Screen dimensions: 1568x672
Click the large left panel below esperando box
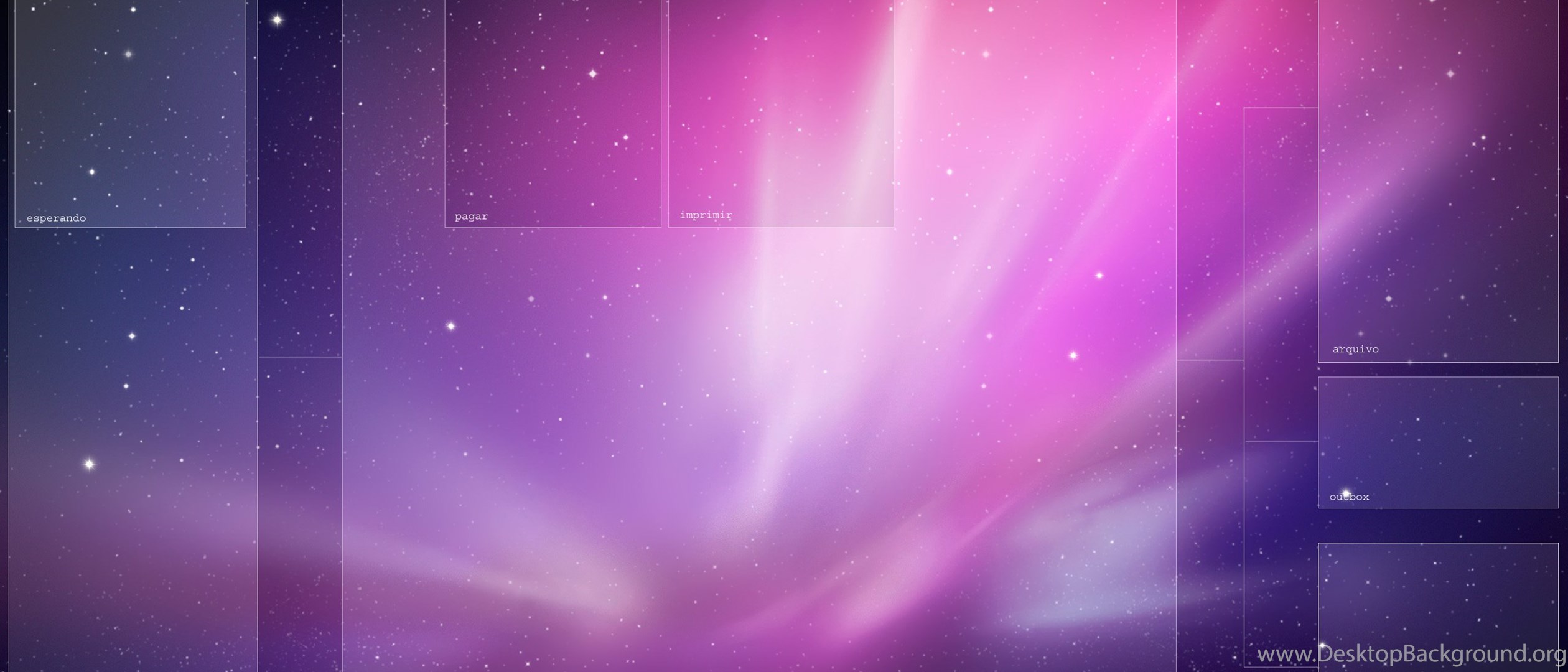point(133,448)
